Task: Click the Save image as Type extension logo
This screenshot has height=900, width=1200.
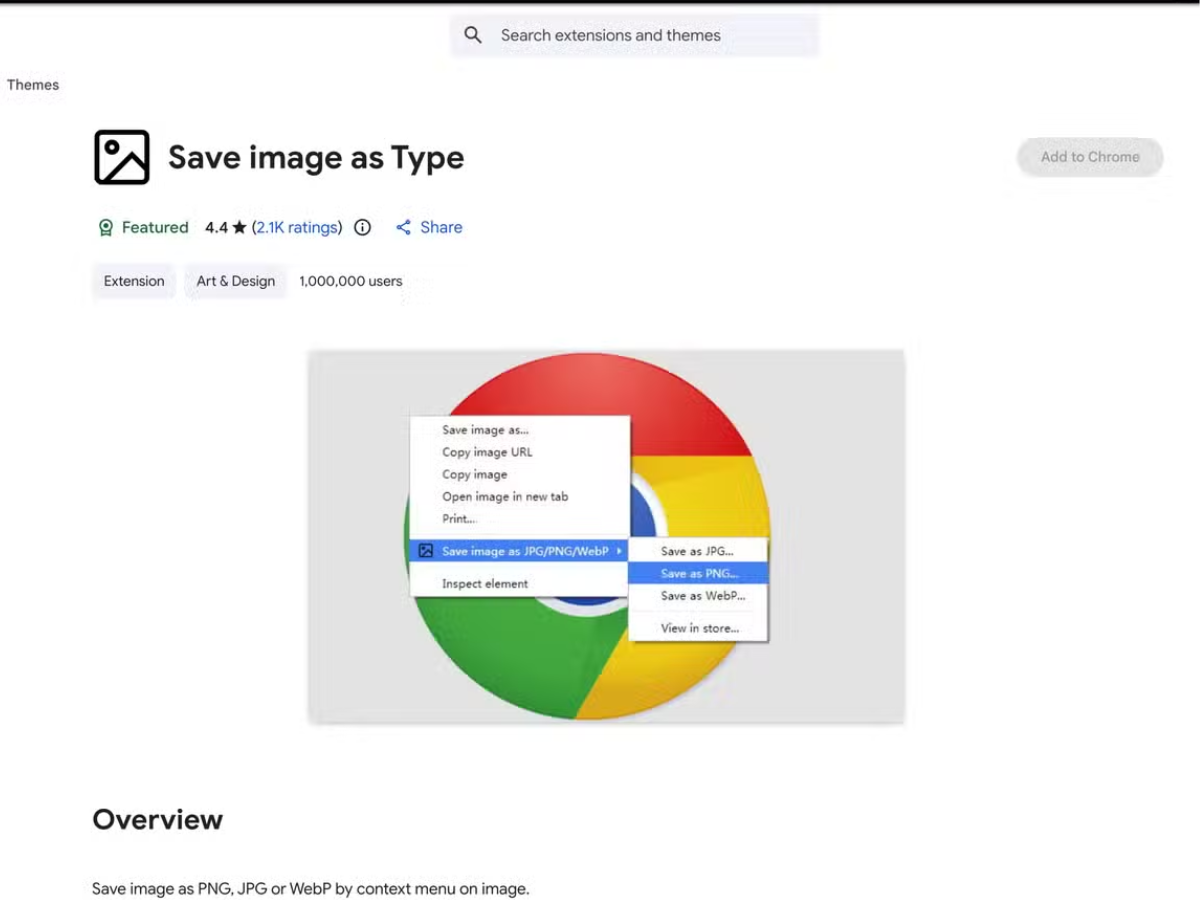Action: tap(120, 157)
